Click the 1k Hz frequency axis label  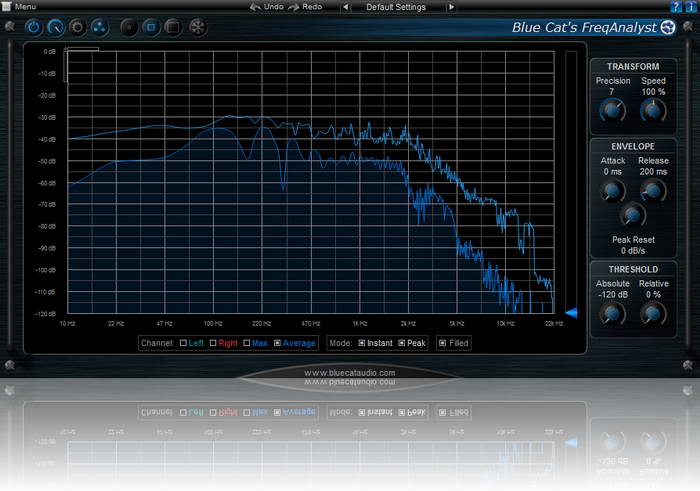(x=360, y=323)
